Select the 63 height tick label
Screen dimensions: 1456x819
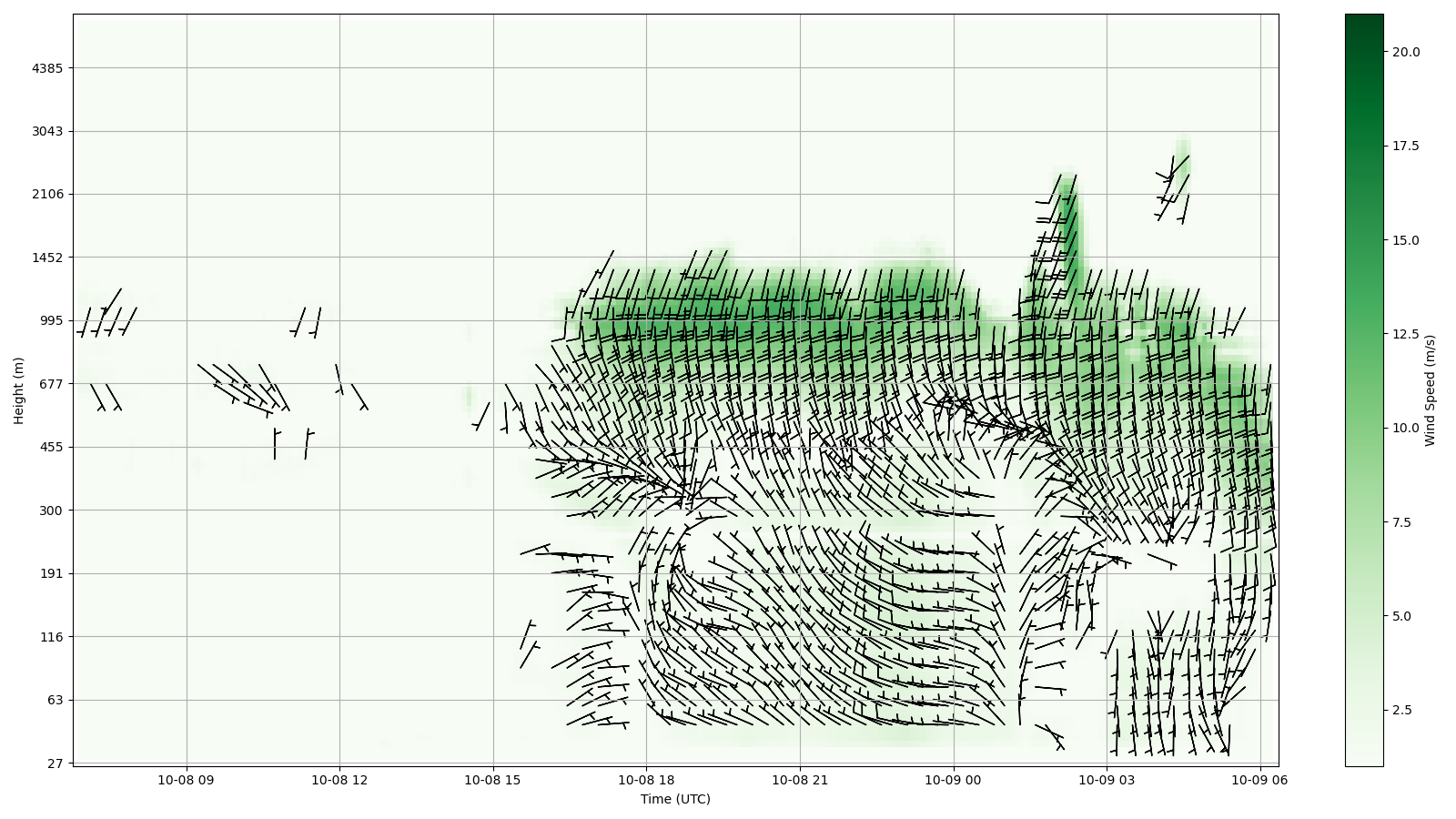(x=55, y=700)
